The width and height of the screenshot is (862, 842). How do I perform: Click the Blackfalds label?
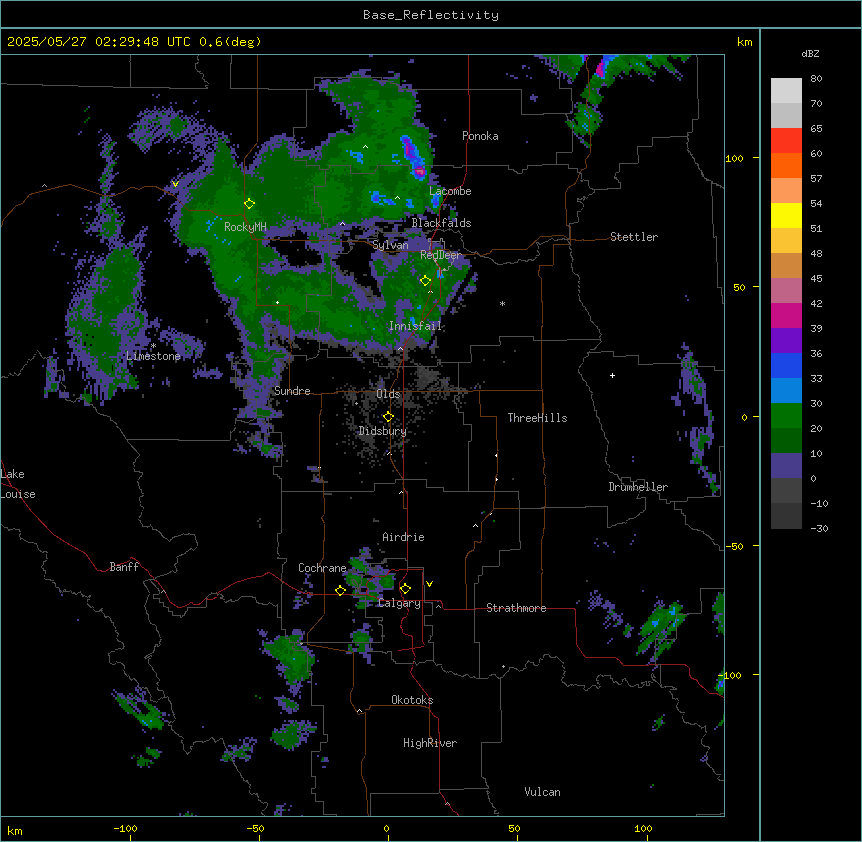[441, 223]
